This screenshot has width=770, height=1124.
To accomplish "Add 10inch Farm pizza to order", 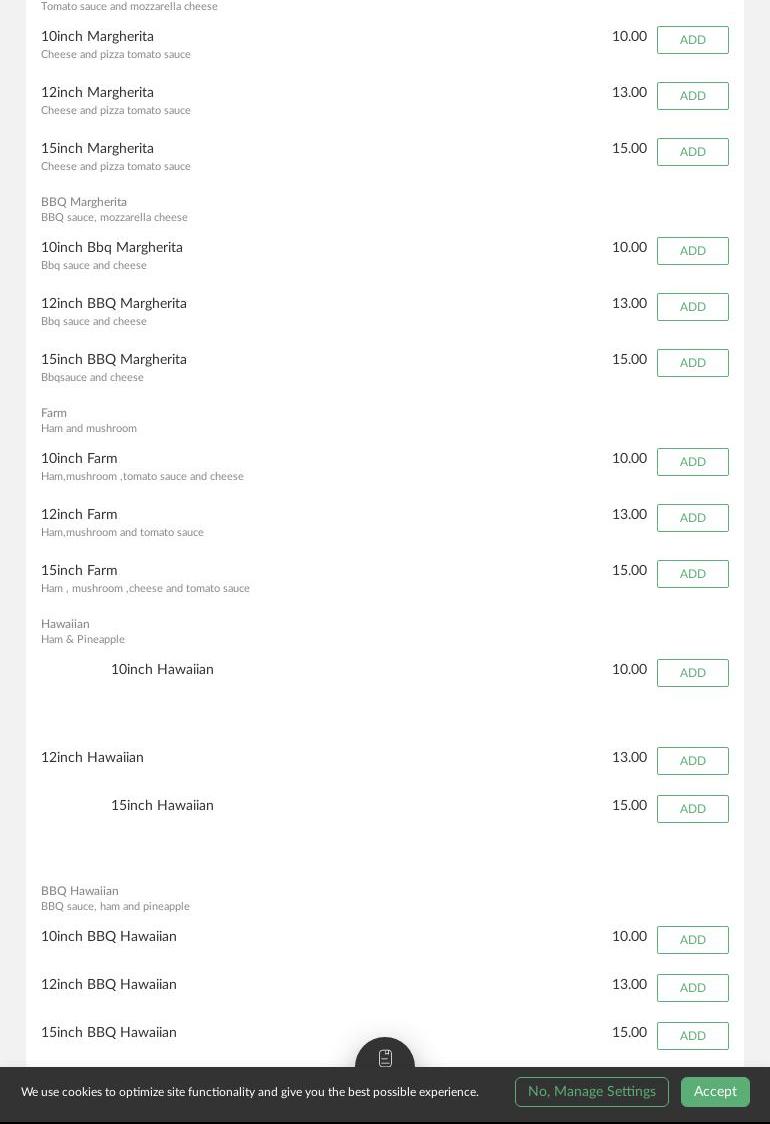I will pos(693,462).
